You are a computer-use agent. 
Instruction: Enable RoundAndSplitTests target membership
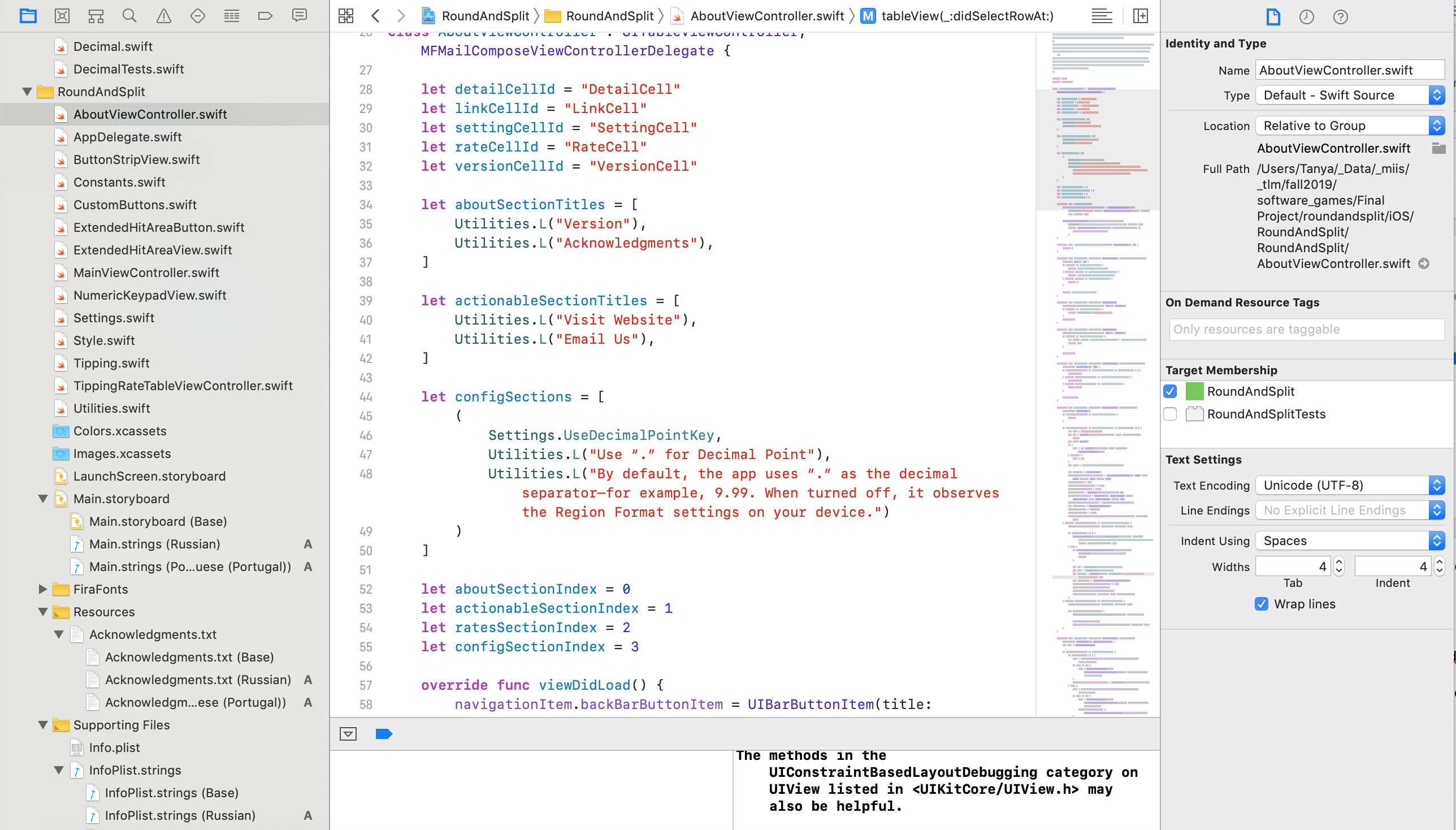[1170, 414]
